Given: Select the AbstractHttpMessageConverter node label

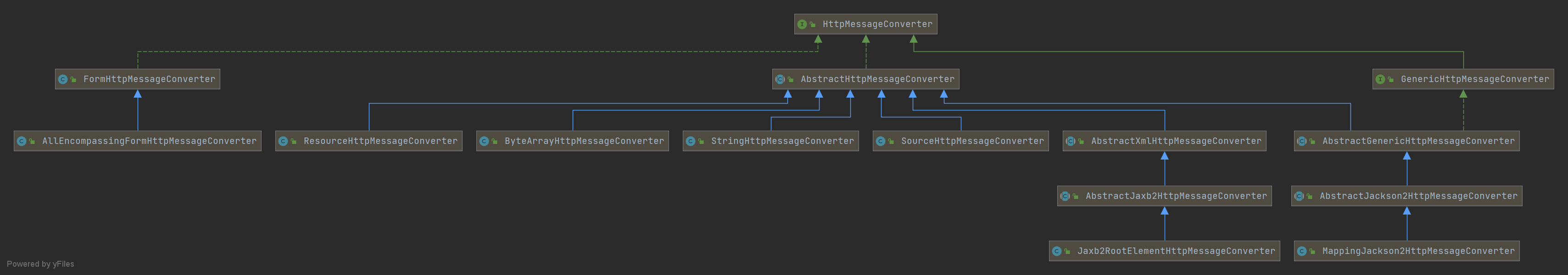Looking at the screenshot, I should 877,79.
